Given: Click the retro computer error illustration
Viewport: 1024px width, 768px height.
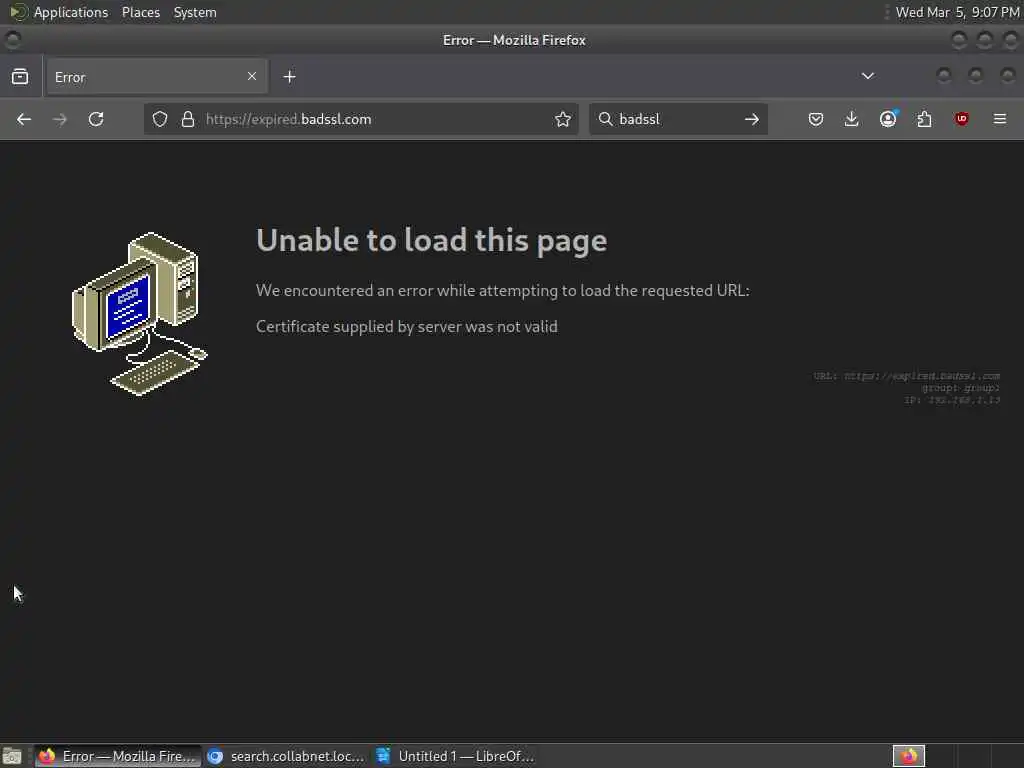Looking at the screenshot, I should pos(140,314).
